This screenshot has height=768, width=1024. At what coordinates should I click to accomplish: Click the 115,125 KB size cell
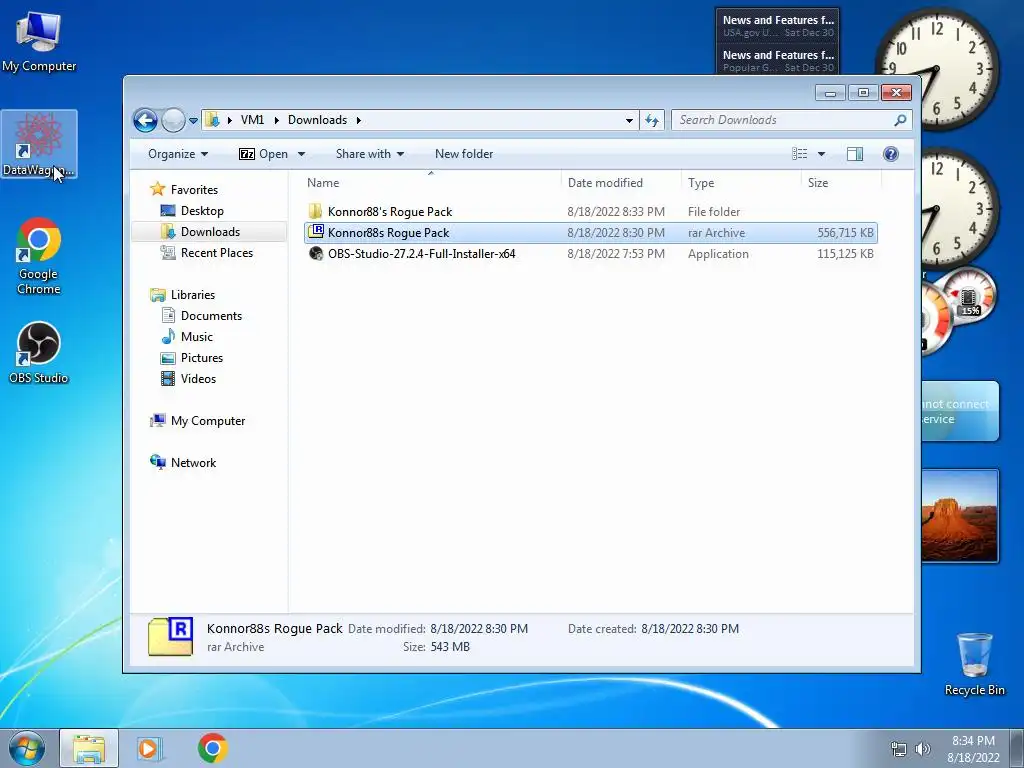coord(845,253)
